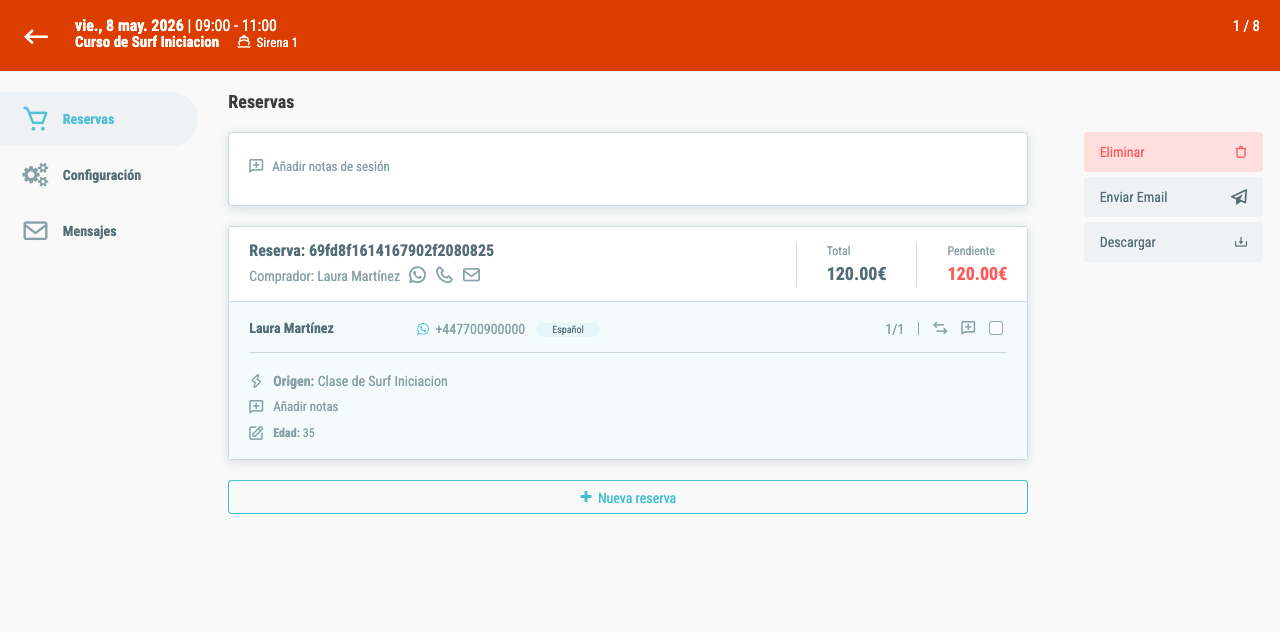
Task: Contact buyer Laura Martínez via WhatsApp icon
Action: coord(418,275)
